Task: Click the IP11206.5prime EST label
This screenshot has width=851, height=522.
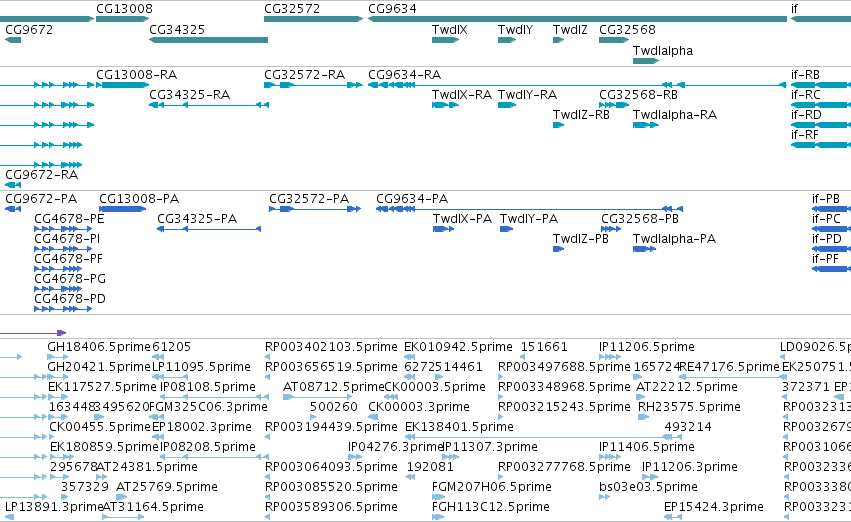Action: tap(647, 347)
